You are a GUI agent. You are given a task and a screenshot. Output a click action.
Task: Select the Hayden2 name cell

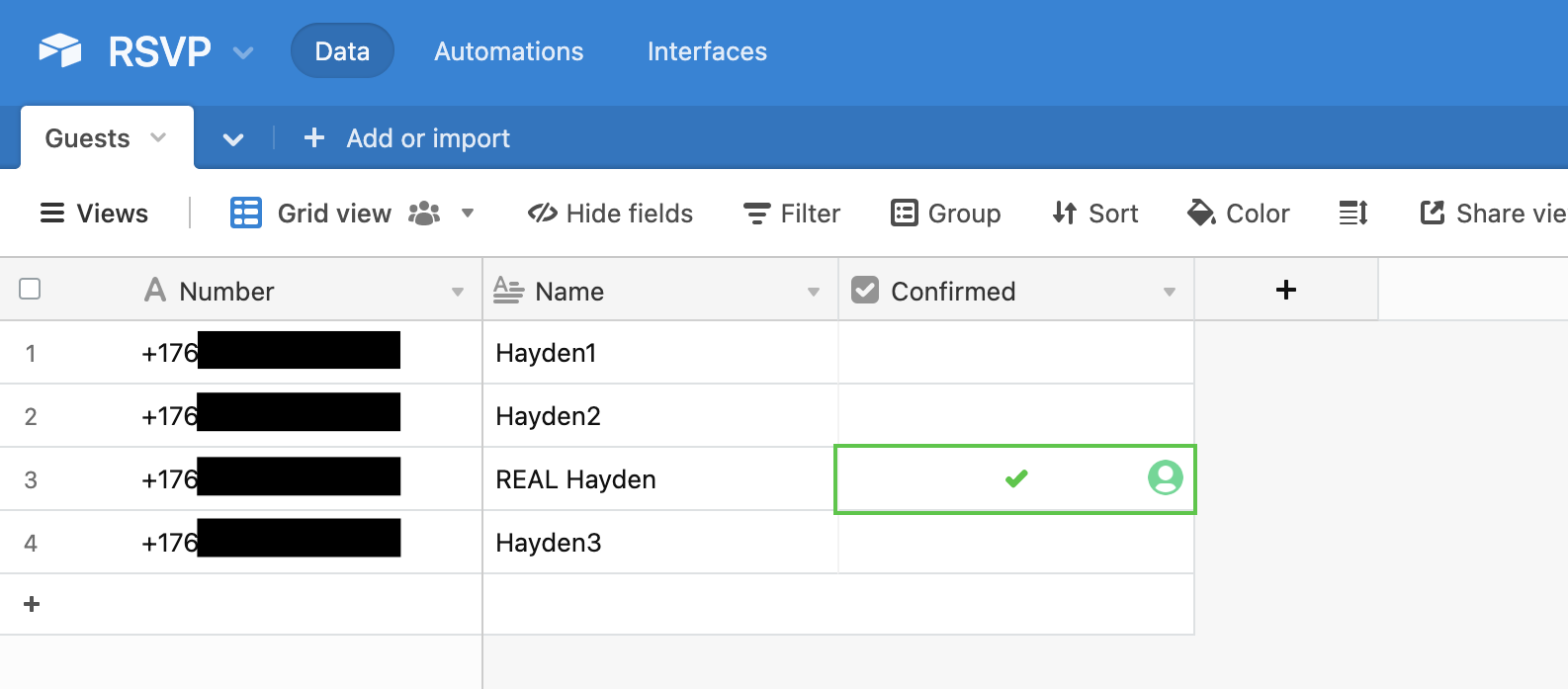coord(659,416)
